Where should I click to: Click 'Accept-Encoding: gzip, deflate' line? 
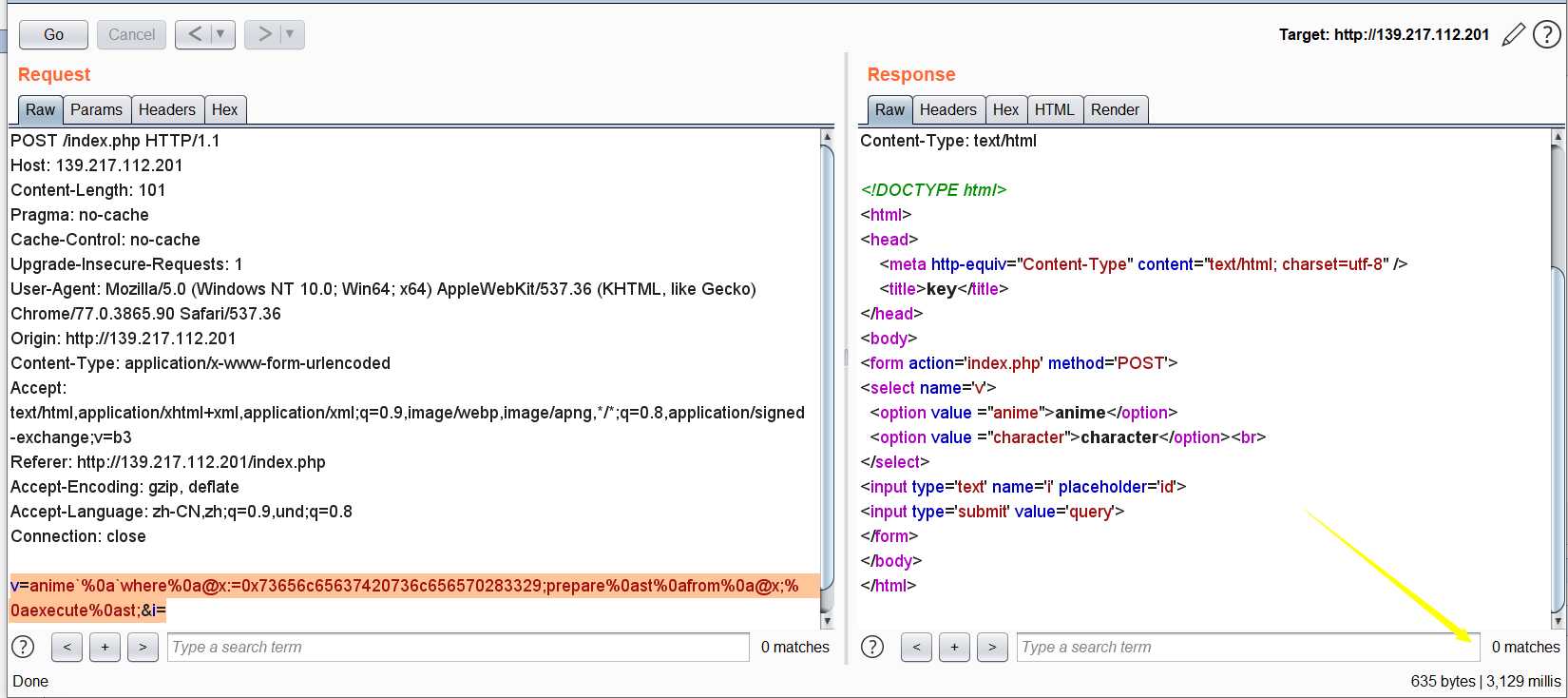click(x=124, y=487)
